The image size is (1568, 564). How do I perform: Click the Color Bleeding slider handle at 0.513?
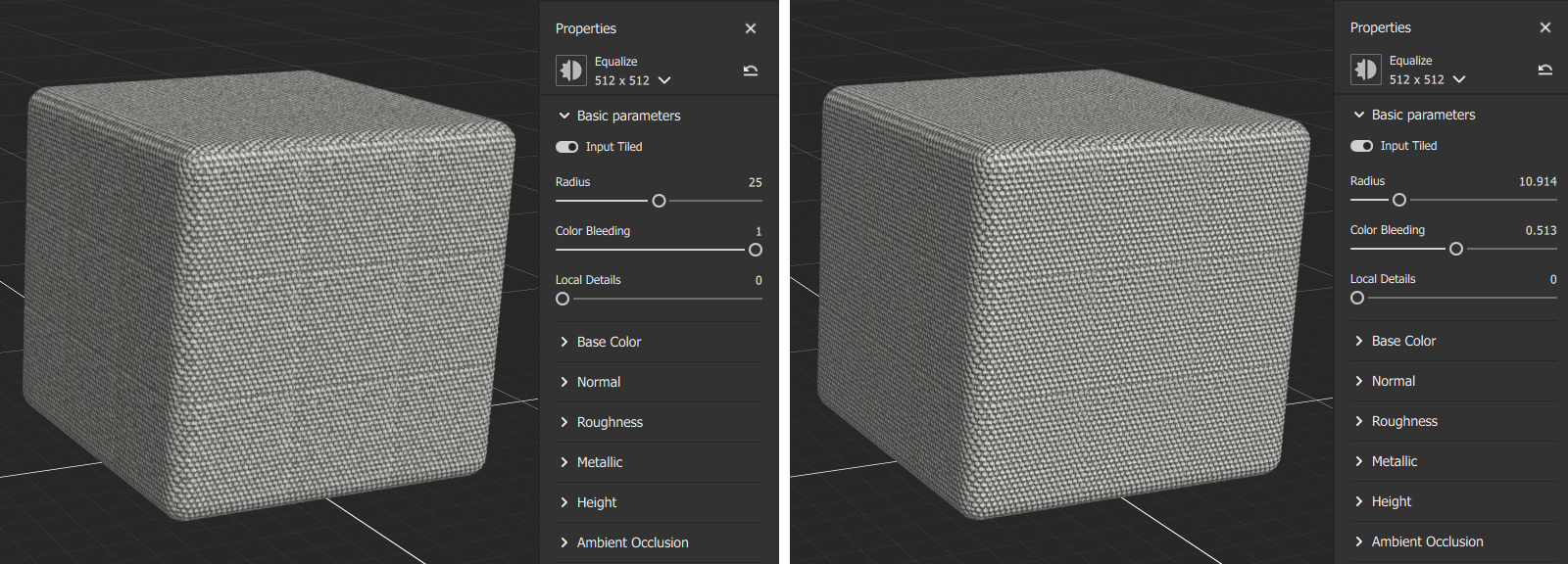click(1456, 249)
